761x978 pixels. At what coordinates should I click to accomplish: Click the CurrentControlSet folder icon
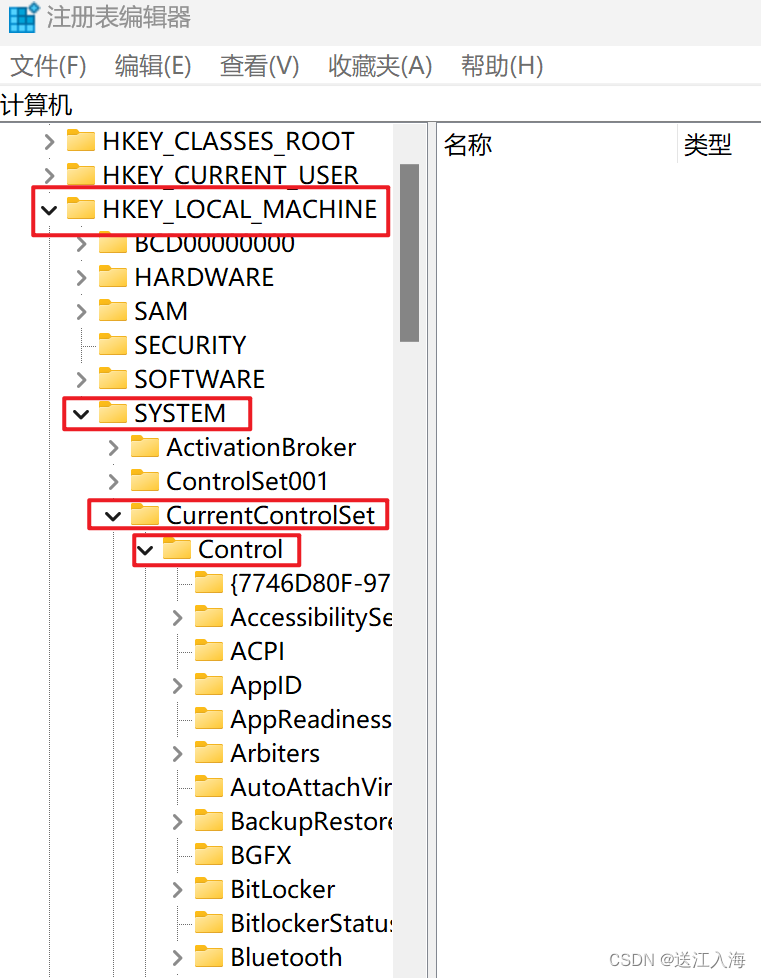[x=145, y=515]
